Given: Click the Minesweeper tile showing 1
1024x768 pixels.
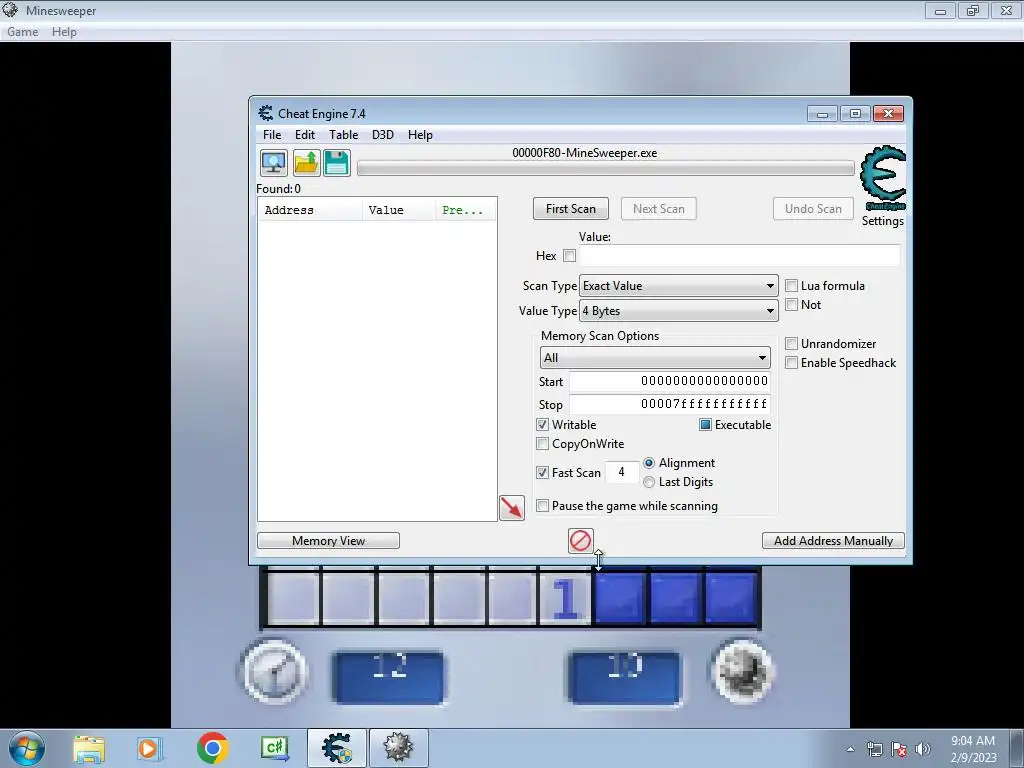Looking at the screenshot, I should click(x=565, y=597).
